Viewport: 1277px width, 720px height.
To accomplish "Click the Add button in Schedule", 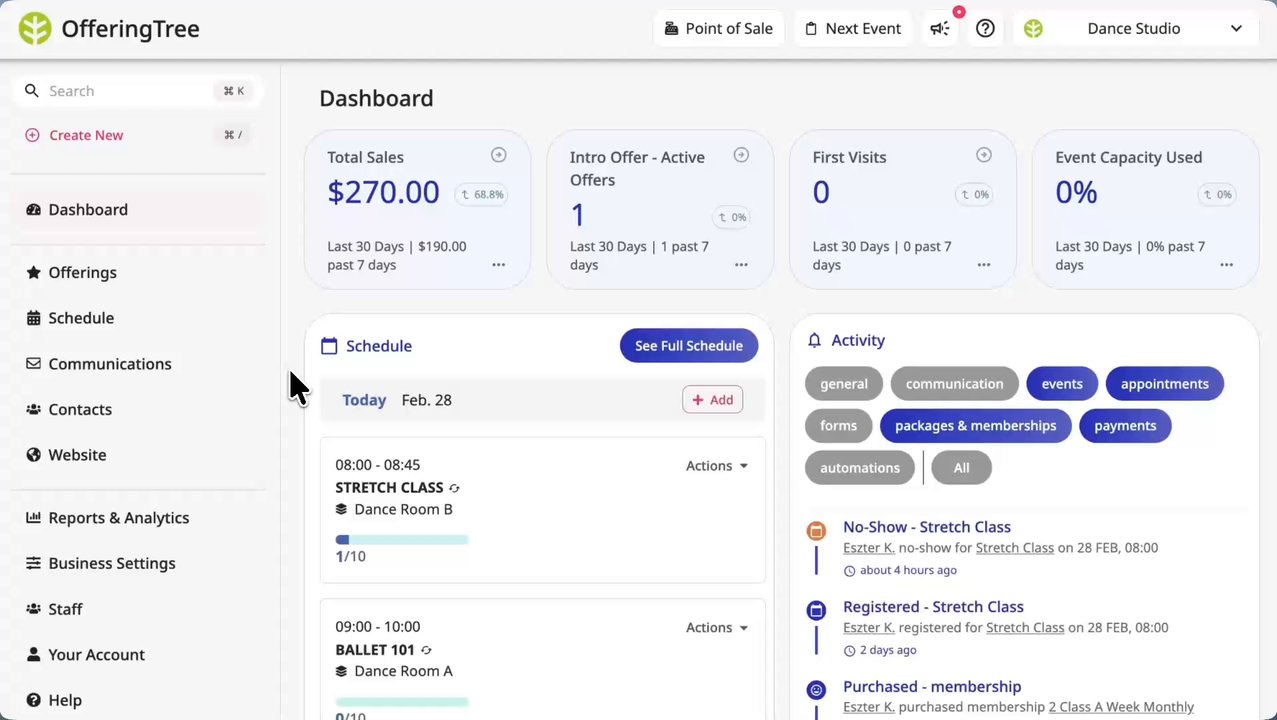I will tap(712, 400).
